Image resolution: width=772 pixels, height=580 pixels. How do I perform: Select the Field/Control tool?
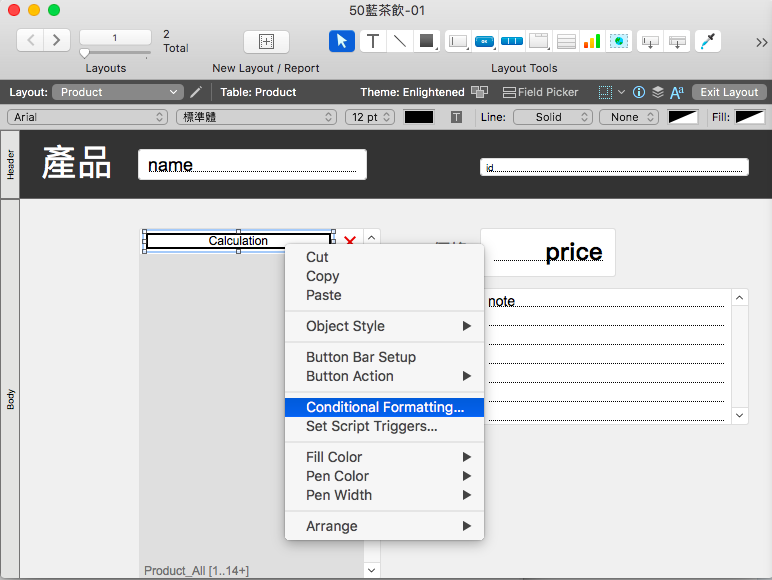pos(458,41)
